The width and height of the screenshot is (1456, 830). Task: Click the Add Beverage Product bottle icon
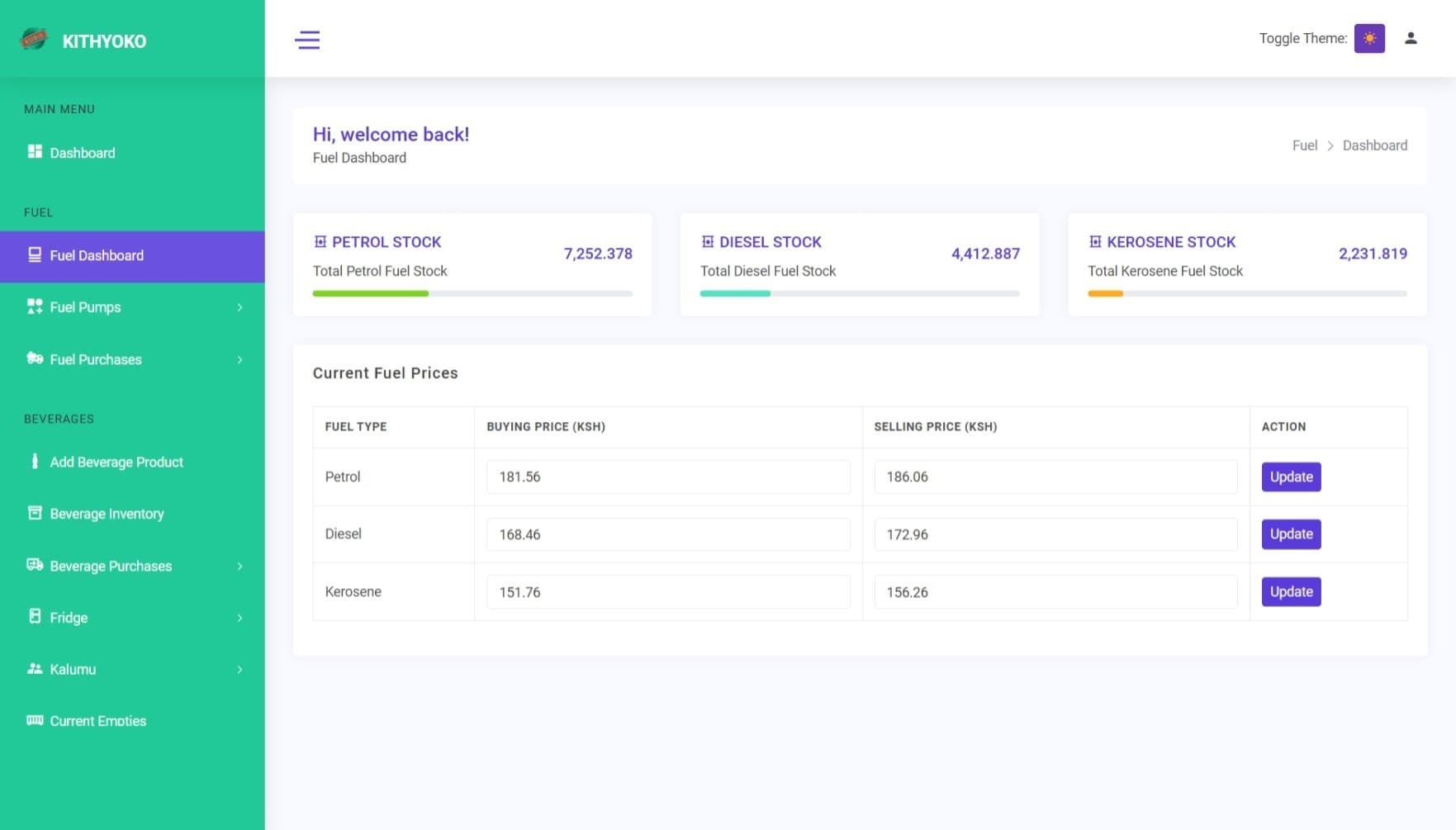(x=35, y=462)
